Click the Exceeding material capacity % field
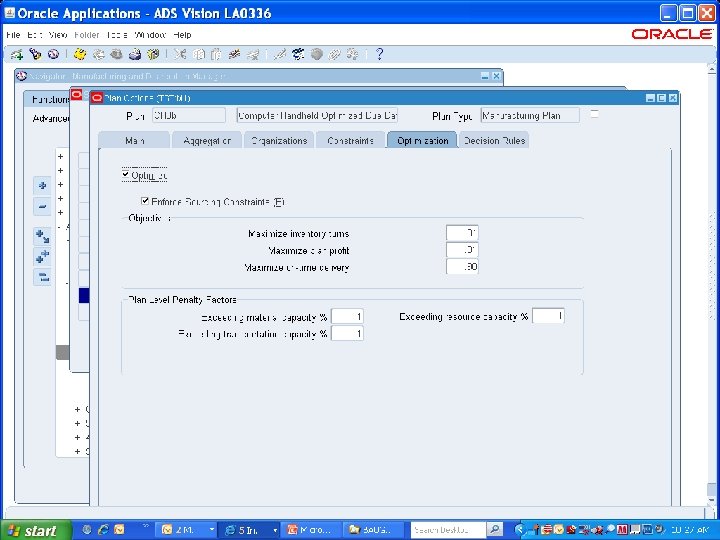 tap(348, 316)
